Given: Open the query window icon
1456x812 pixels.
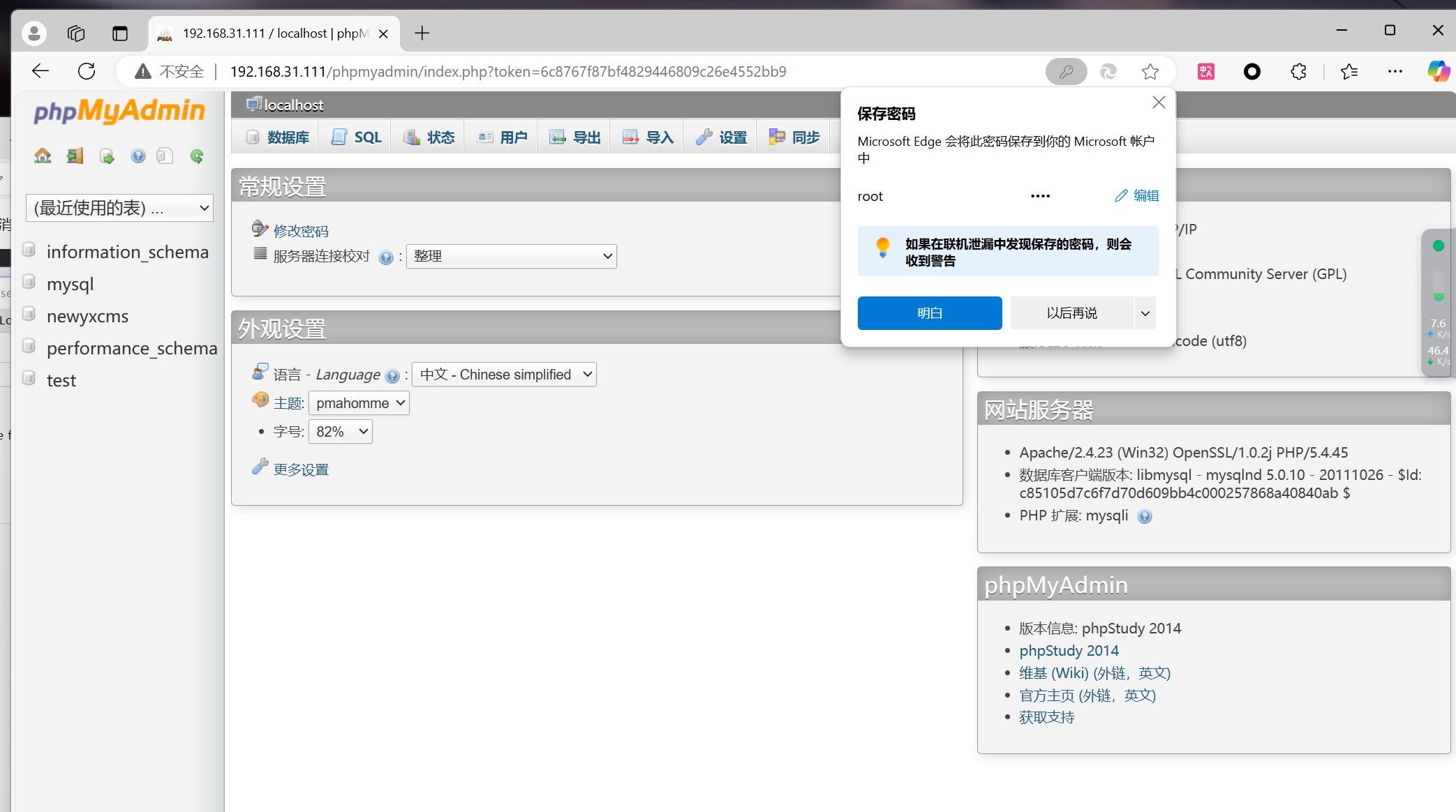Looking at the screenshot, I should (107, 156).
